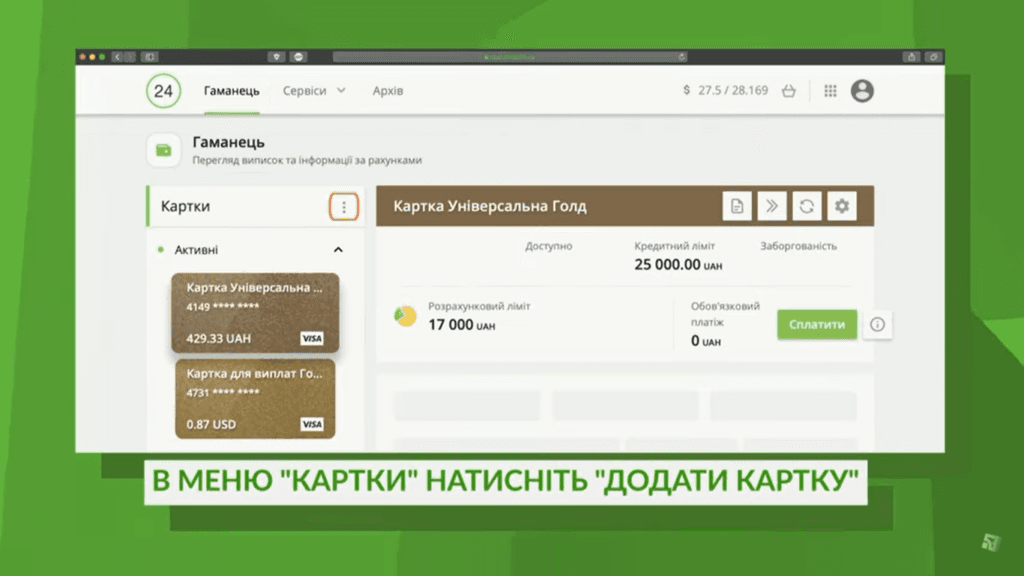Open card settings gear icon
1024x576 pixels.
point(842,206)
